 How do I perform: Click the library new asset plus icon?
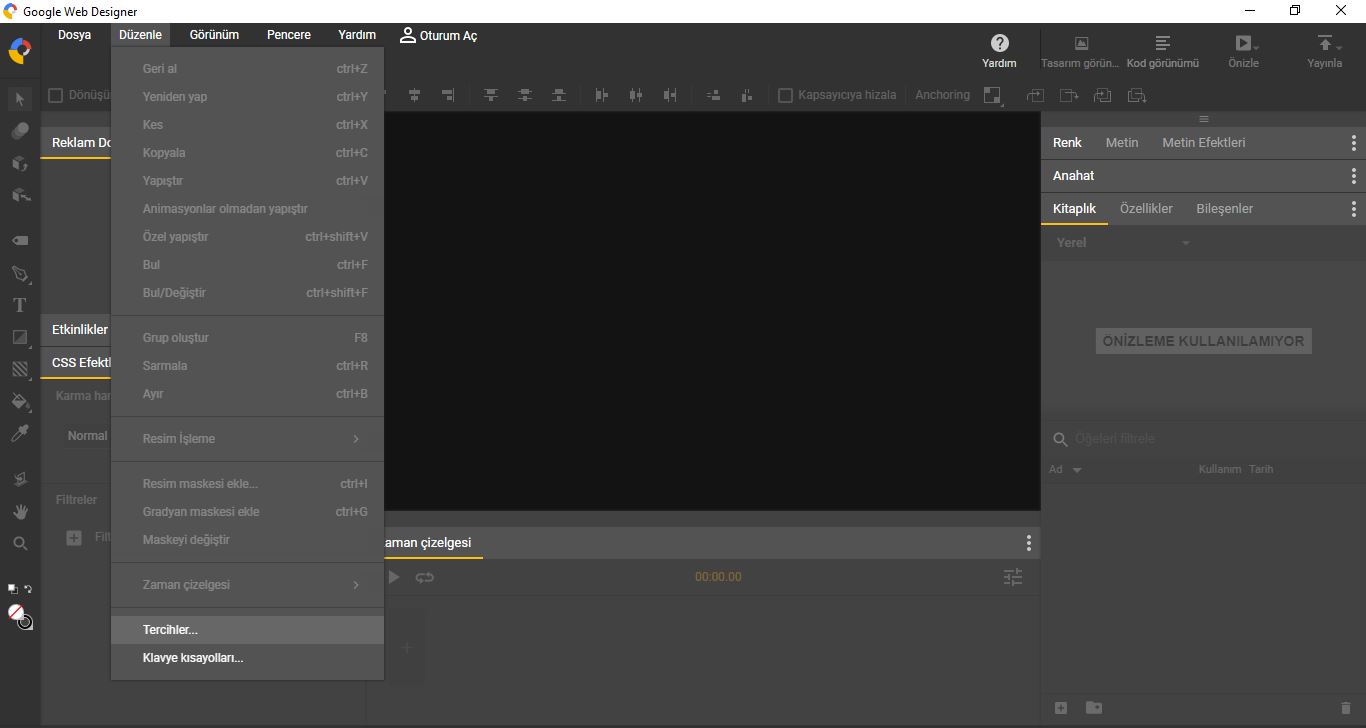[x=1061, y=708]
